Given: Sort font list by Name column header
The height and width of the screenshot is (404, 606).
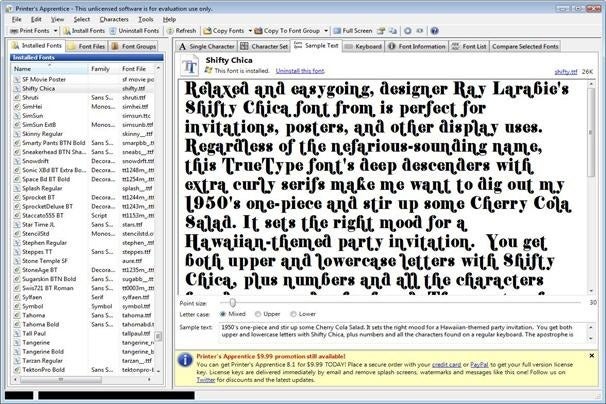Looking at the screenshot, I should coord(49,69).
